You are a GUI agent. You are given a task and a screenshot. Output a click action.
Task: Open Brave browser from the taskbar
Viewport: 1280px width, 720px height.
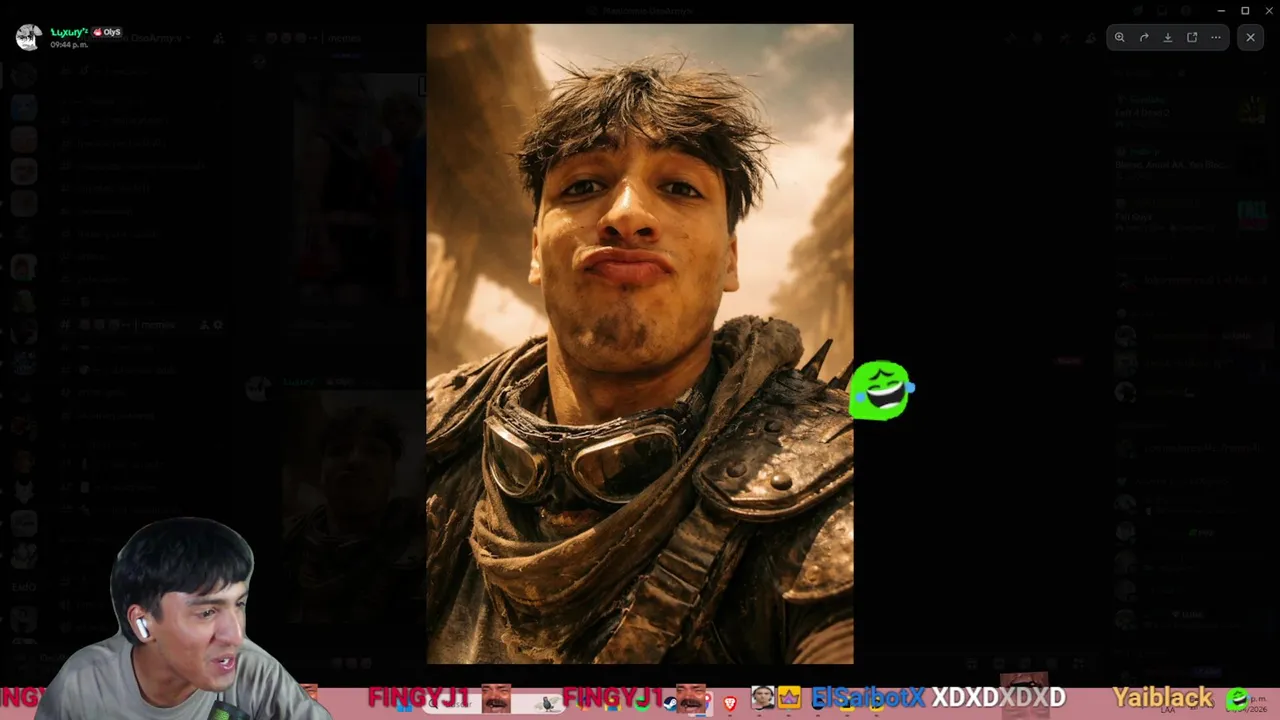pos(730,703)
